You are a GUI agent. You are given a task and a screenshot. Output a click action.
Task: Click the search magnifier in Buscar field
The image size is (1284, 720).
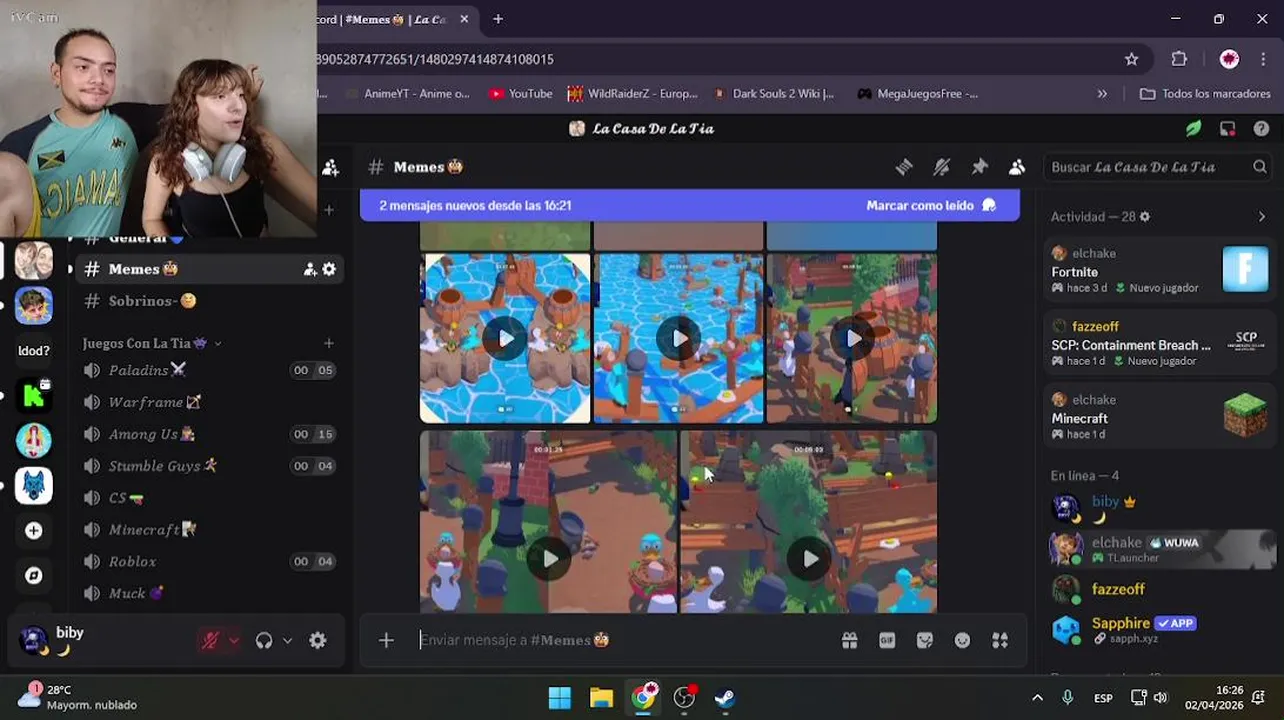[1260, 167]
